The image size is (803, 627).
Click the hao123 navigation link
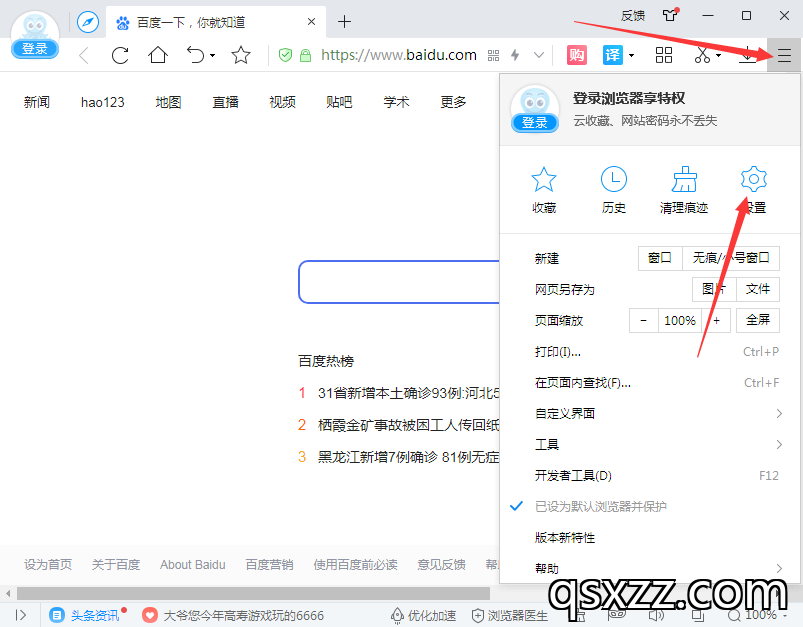(x=102, y=102)
